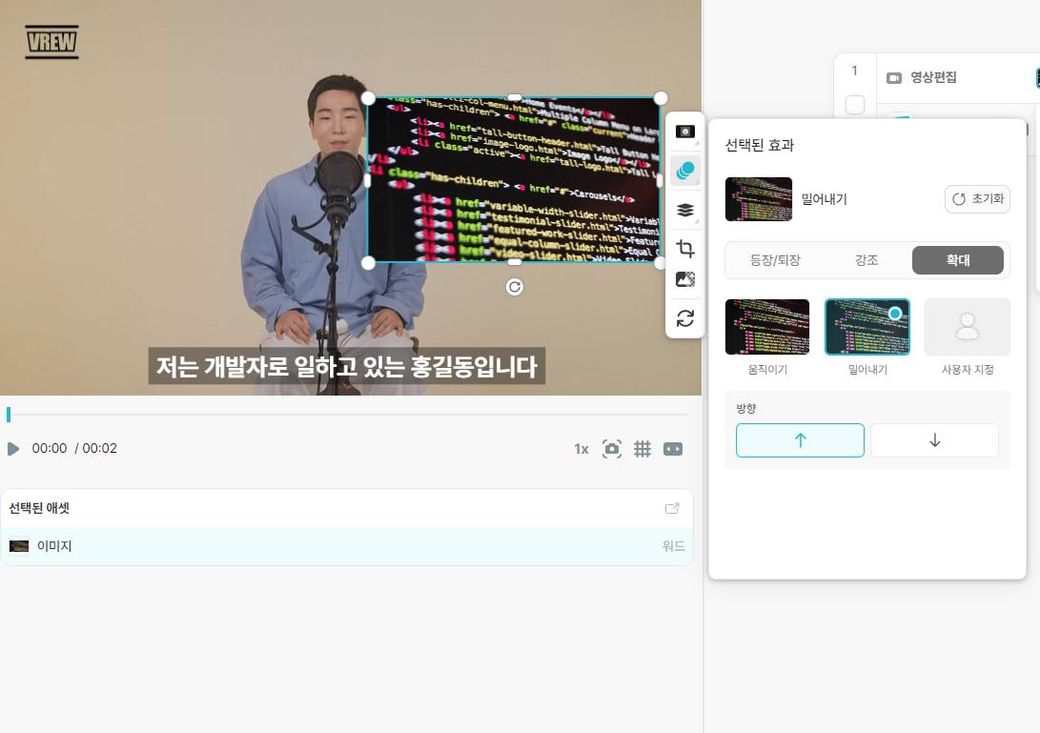Check the clip 1 checkbox
Viewport: 1040px width, 733px height.
[855, 105]
